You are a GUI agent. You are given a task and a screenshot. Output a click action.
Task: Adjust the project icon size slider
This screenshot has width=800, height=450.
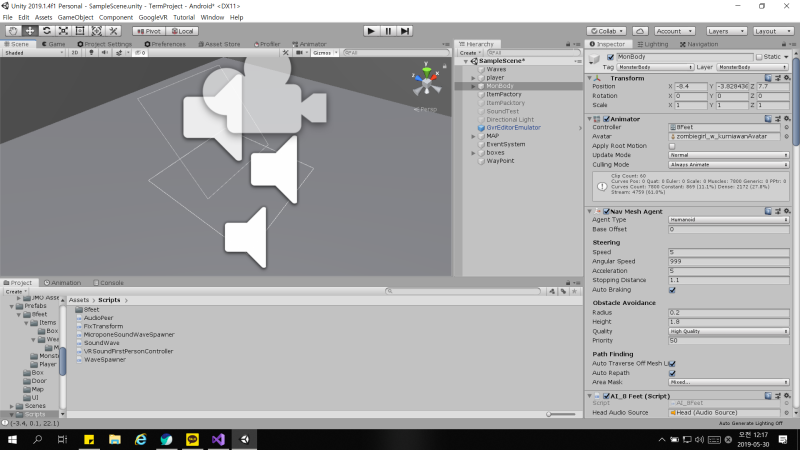coord(561,414)
